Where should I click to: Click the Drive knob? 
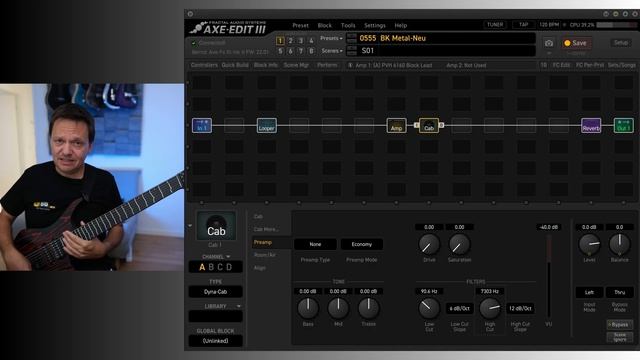pos(429,244)
